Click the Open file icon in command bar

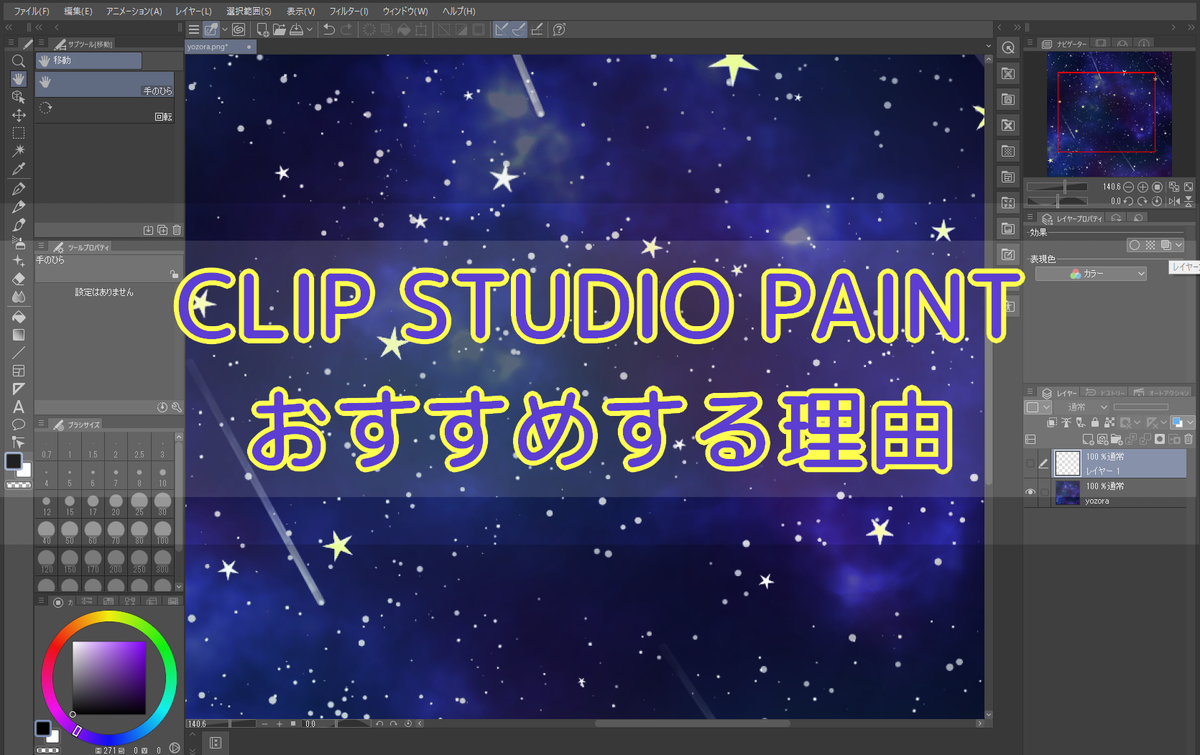[x=279, y=29]
